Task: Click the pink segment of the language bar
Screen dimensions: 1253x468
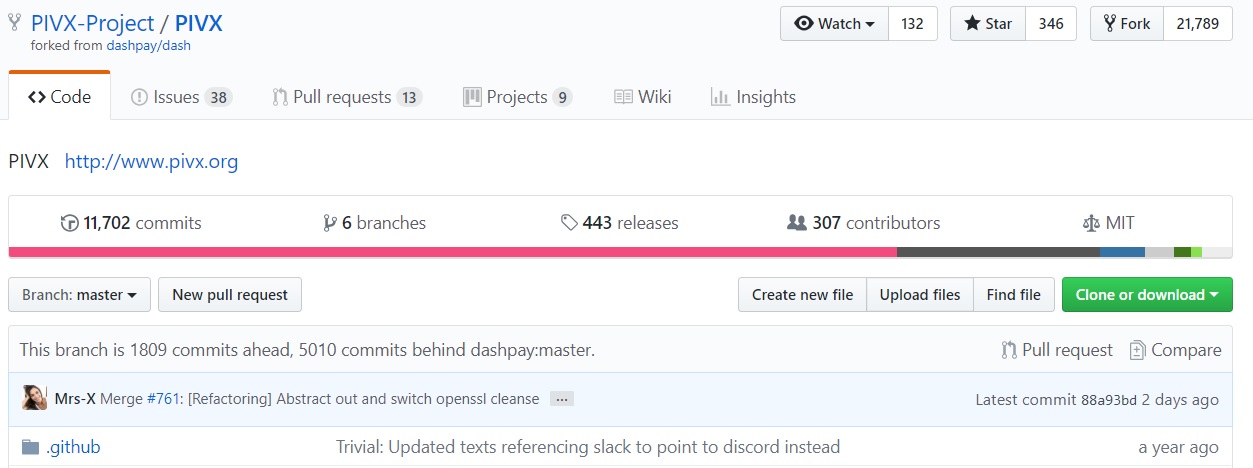Action: click(x=453, y=252)
